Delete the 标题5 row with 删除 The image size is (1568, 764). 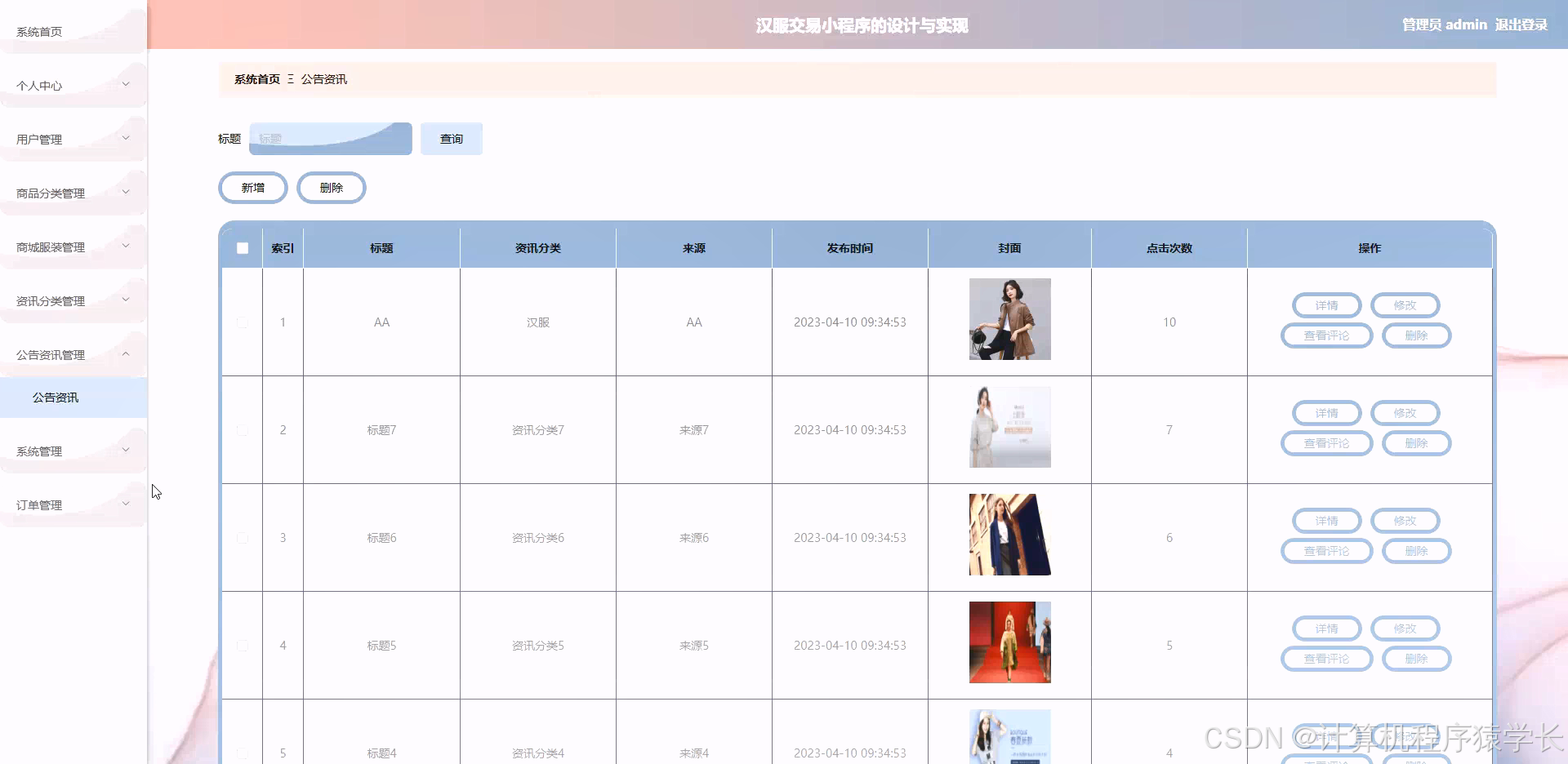(x=1417, y=659)
